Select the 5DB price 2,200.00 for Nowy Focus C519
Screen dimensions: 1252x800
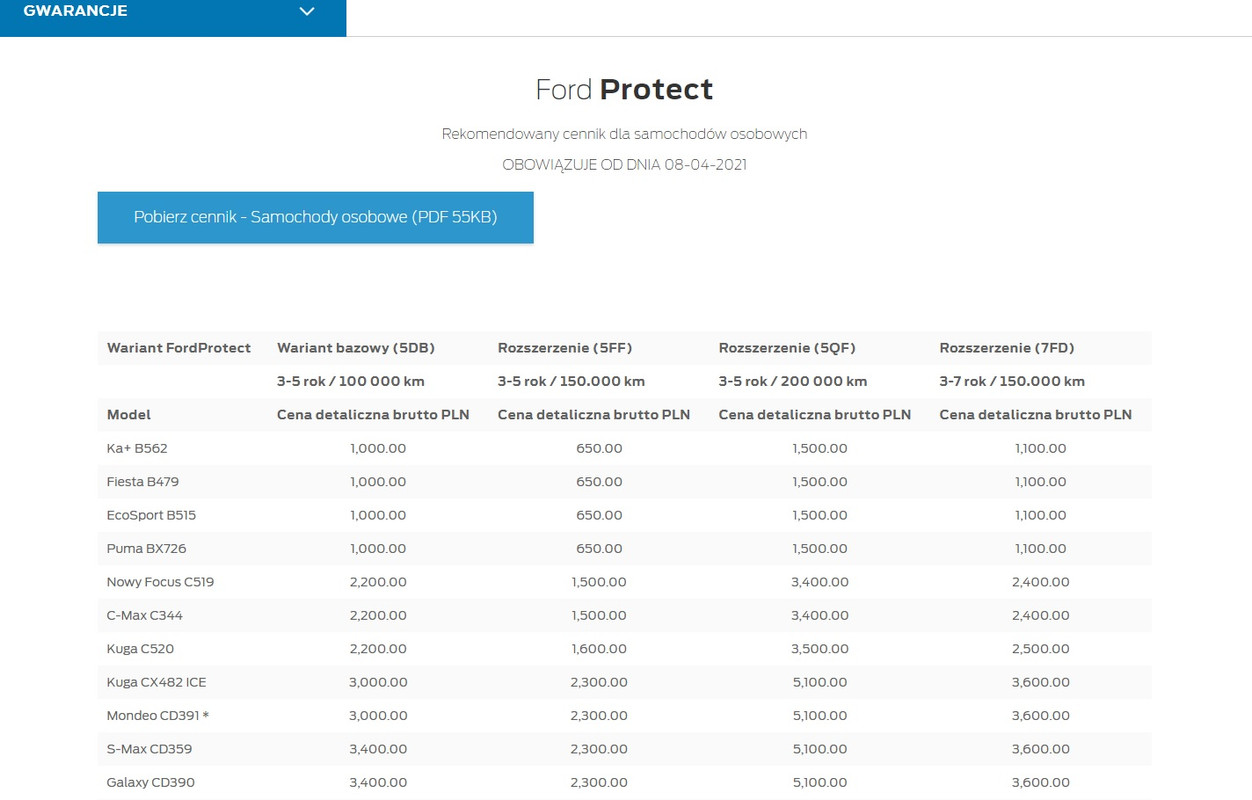click(378, 582)
